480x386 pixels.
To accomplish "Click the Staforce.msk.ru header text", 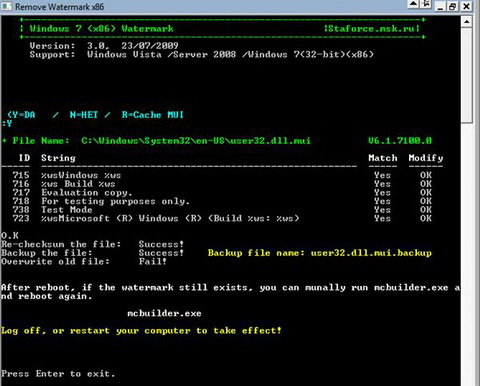I will (372, 29).
